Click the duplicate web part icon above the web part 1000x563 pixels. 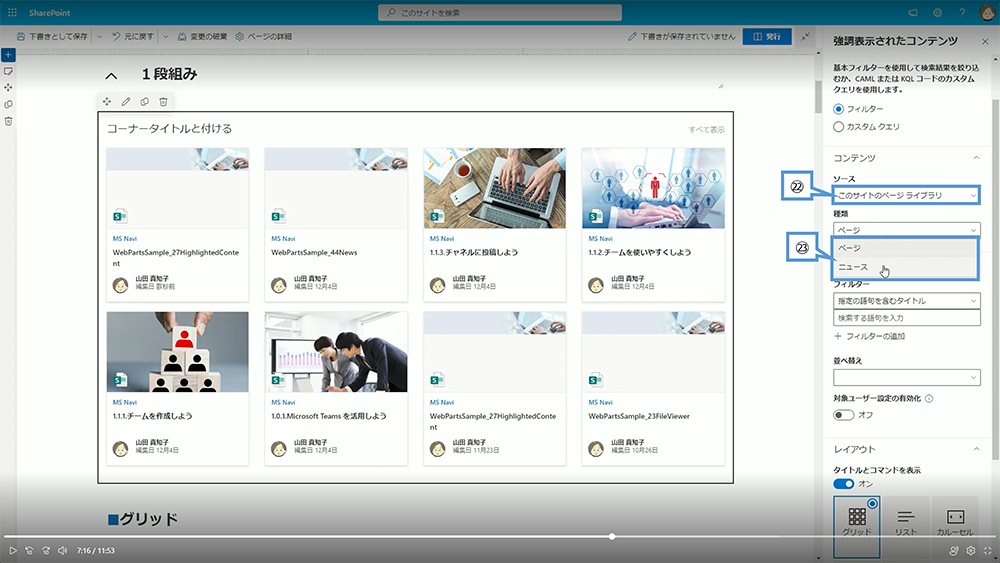click(x=145, y=101)
